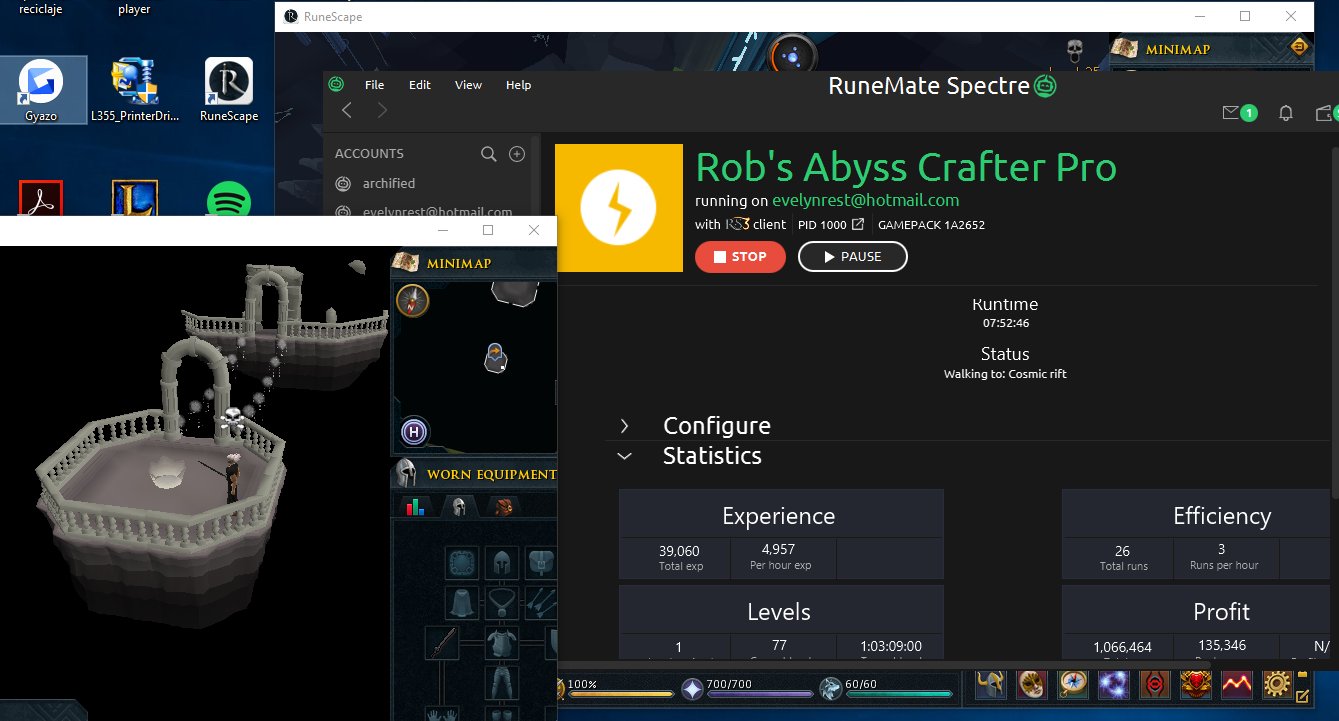Viewport: 1339px width, 721px height.
Task: Launch the RuneScape desktop shortcut
Action: tap(229, 90)
